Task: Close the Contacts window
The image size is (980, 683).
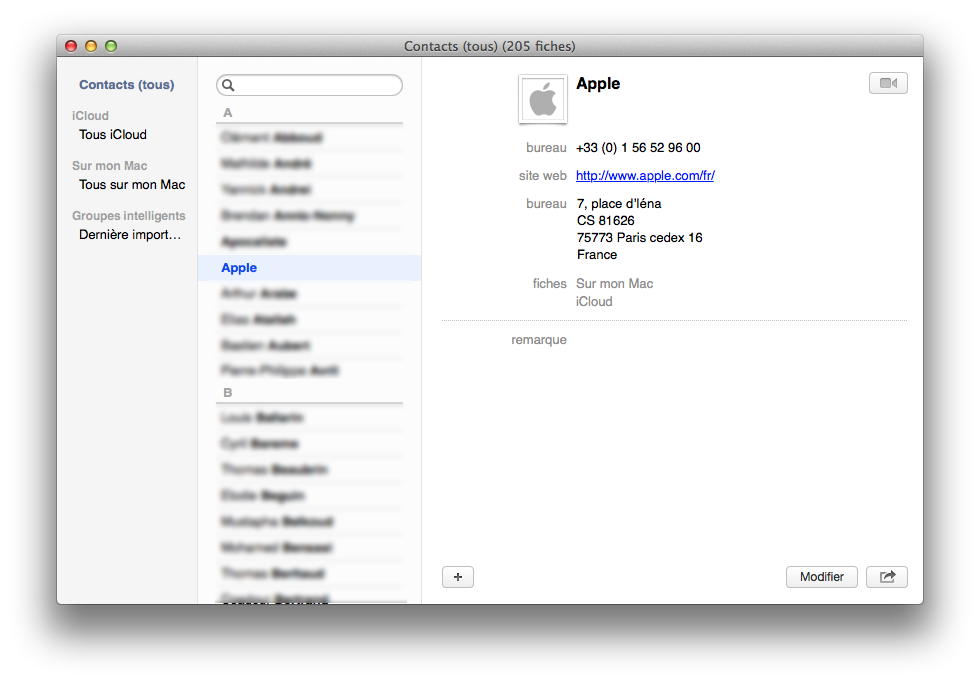Action: (x=71, y=46)
